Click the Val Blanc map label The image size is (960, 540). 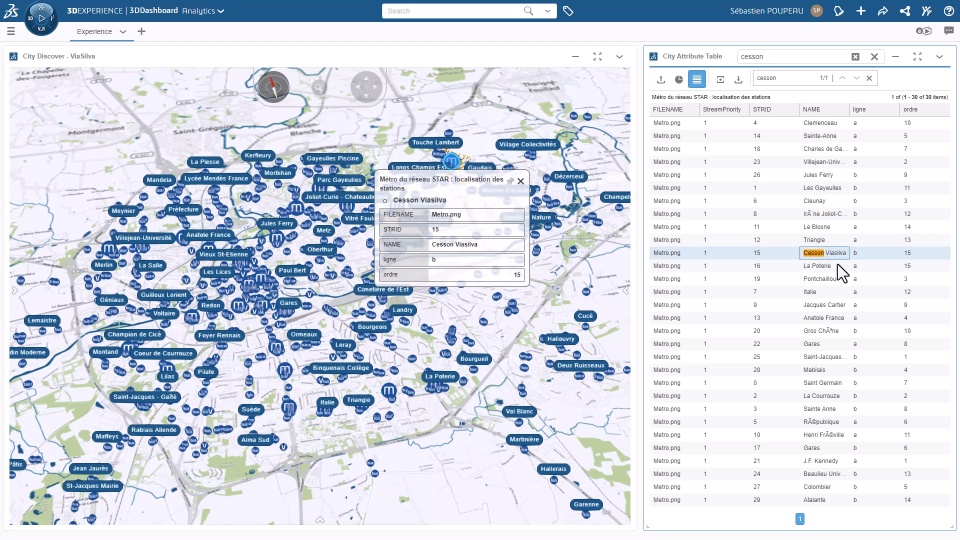[519, 411]
